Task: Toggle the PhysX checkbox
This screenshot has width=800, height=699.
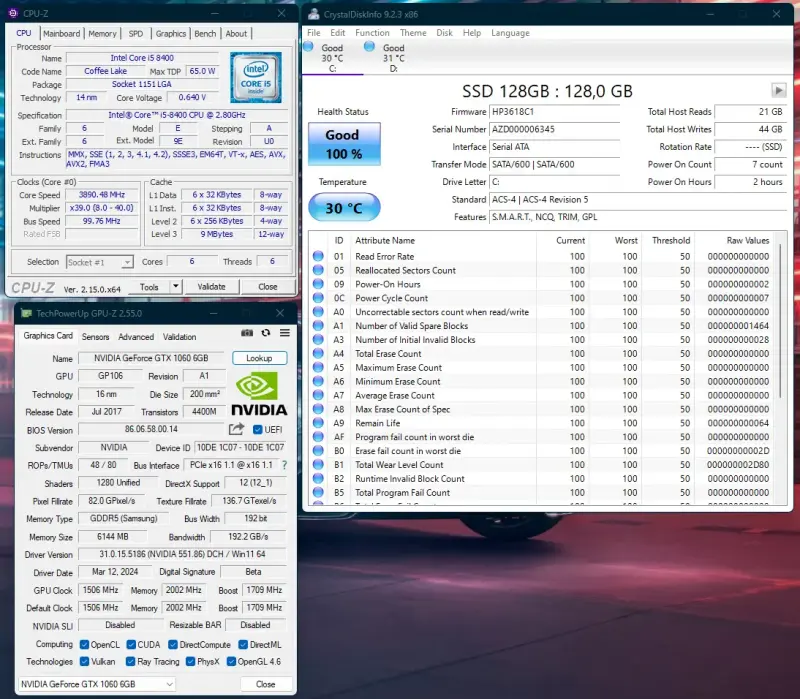Action: pyautogui.click(x=190, y=661)
